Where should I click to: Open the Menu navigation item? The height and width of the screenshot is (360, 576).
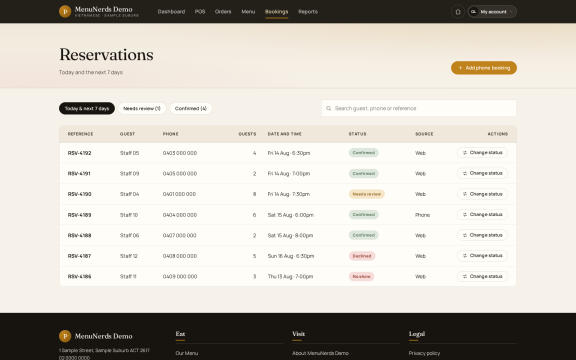coord(248,12)
